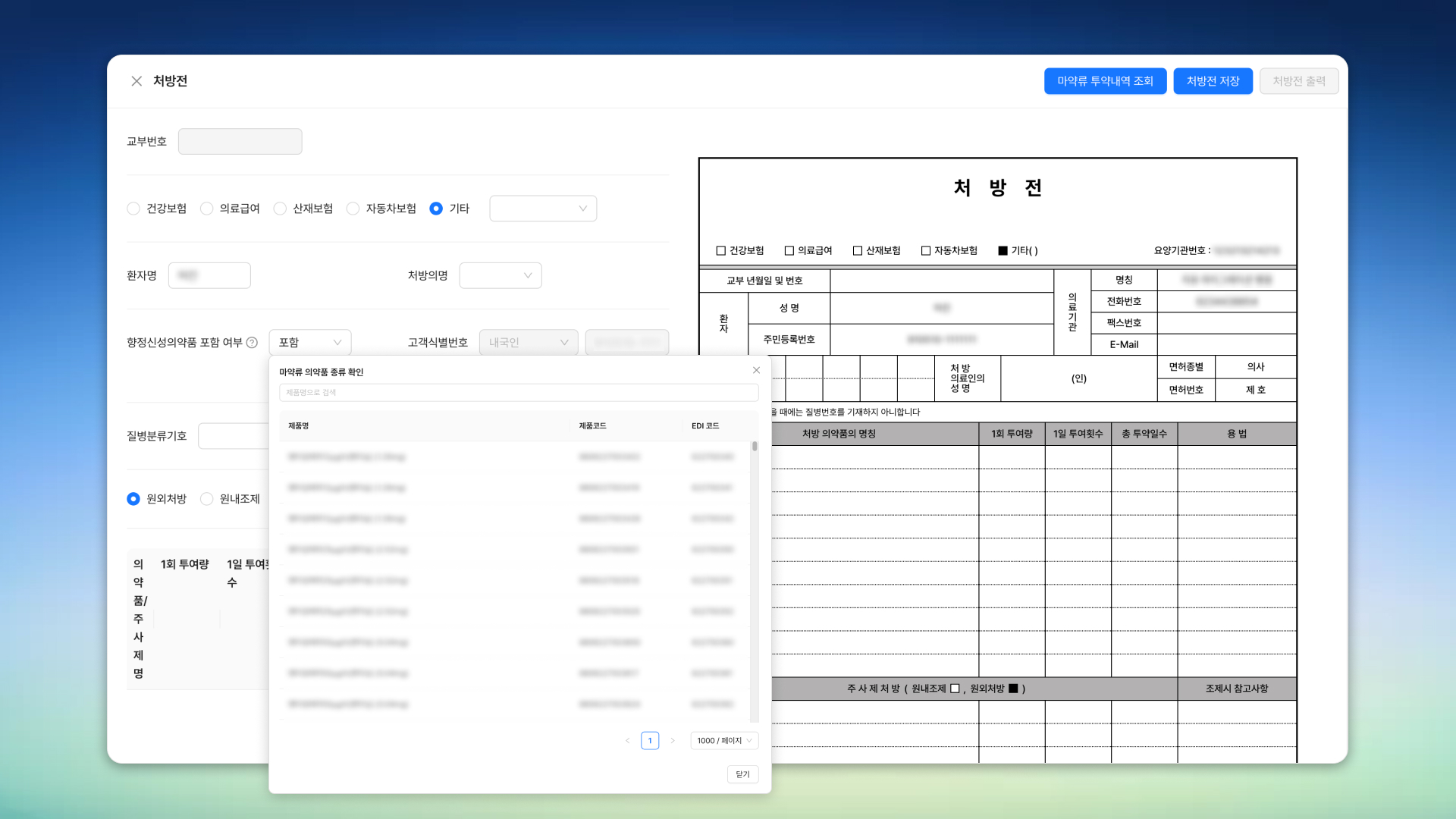The image size is (1456, 819).
Task: Go to next page in pagination
Action: (673, 741)
